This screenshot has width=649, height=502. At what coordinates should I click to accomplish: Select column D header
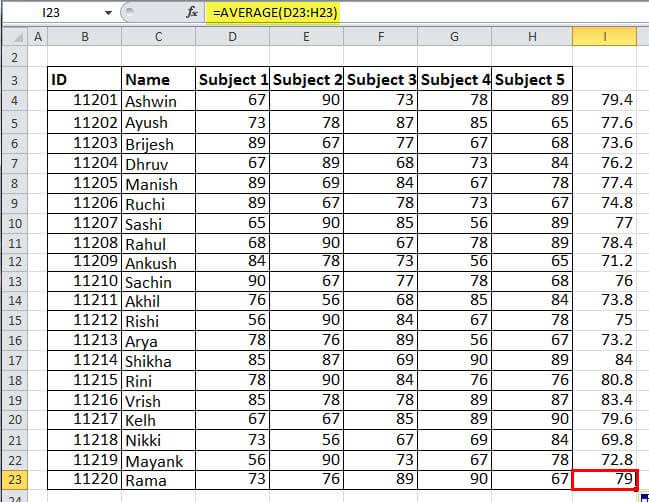tap(233, 37)
